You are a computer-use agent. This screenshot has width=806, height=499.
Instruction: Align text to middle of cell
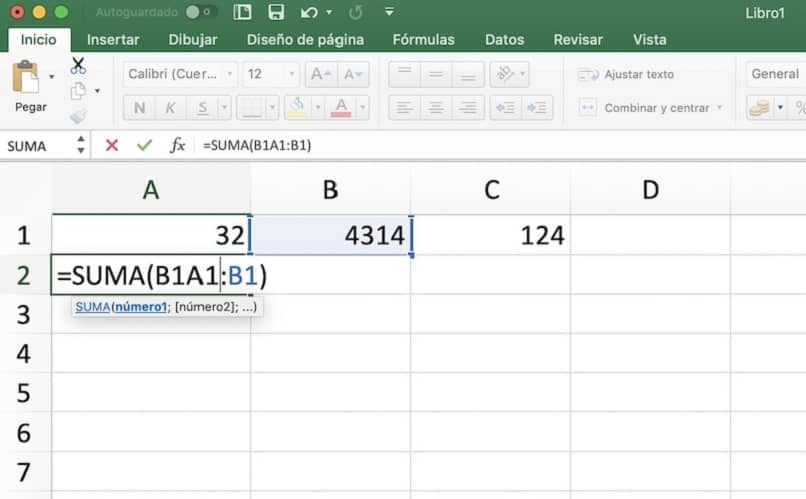coord(436,75)
